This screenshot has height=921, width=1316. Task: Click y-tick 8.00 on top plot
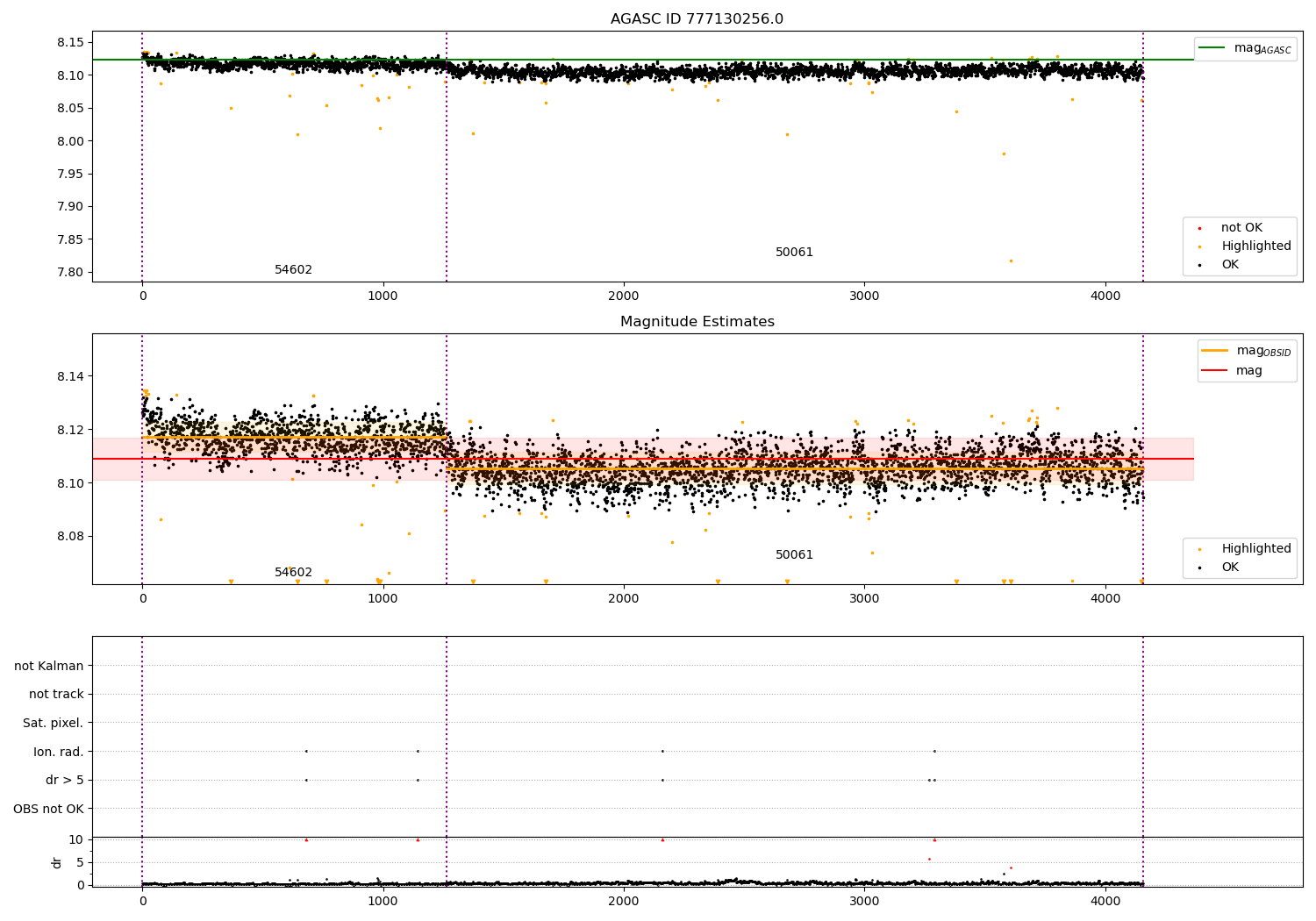click(x=69, y=141)
